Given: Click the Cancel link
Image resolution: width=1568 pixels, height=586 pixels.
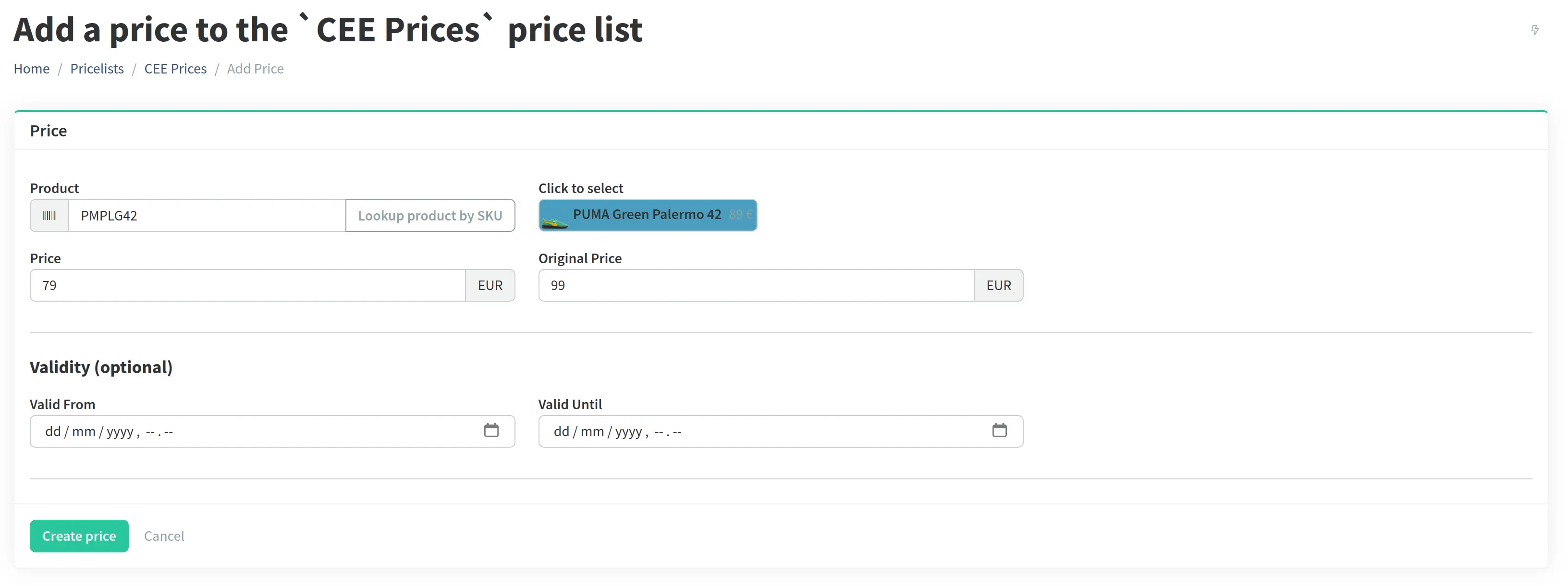Looking at the screenshot, I should 164,536.
